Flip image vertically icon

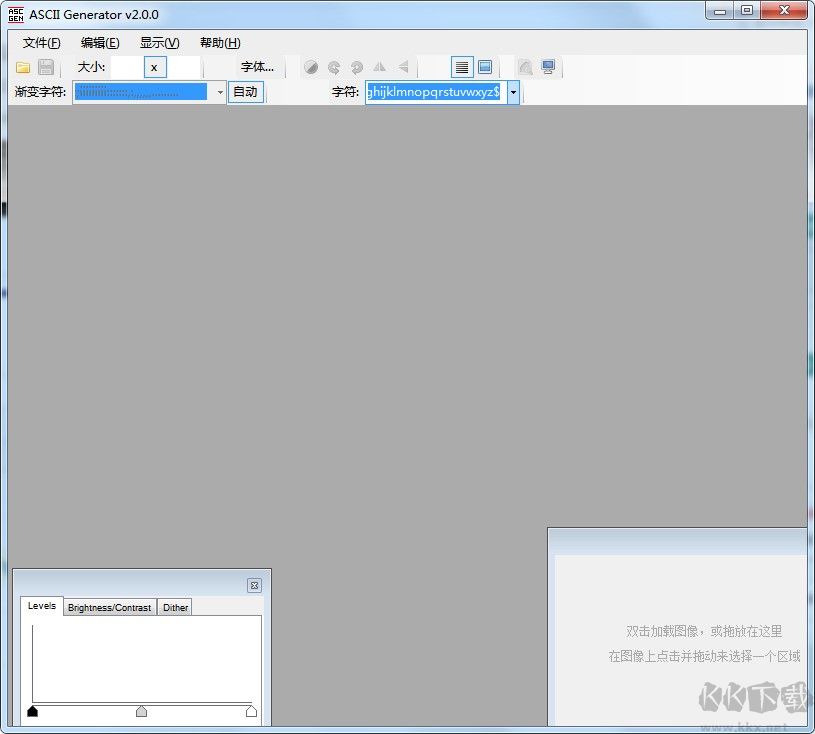(403, 68)
